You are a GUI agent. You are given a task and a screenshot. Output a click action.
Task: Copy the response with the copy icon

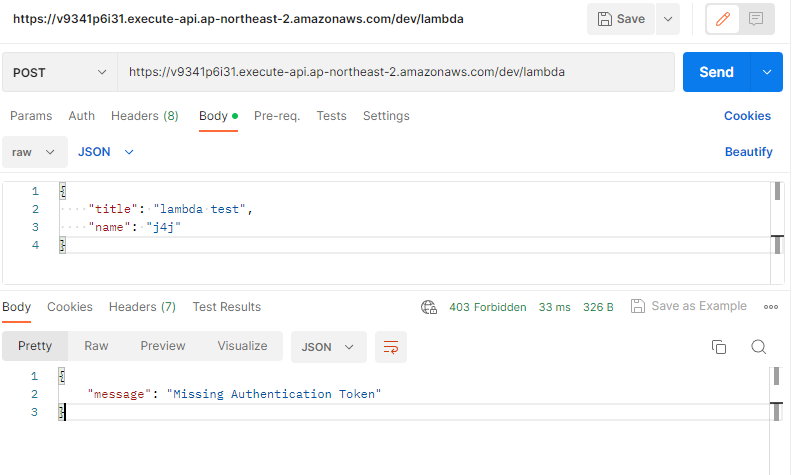(x=719, y=347)
